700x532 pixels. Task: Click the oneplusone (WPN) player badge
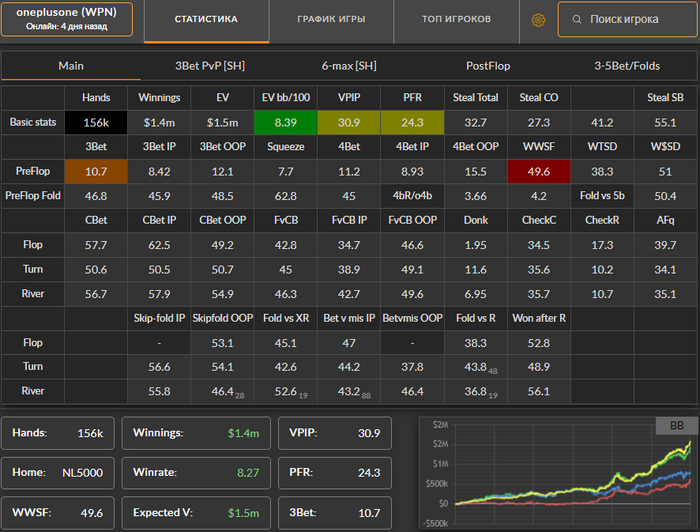(67, 19)
